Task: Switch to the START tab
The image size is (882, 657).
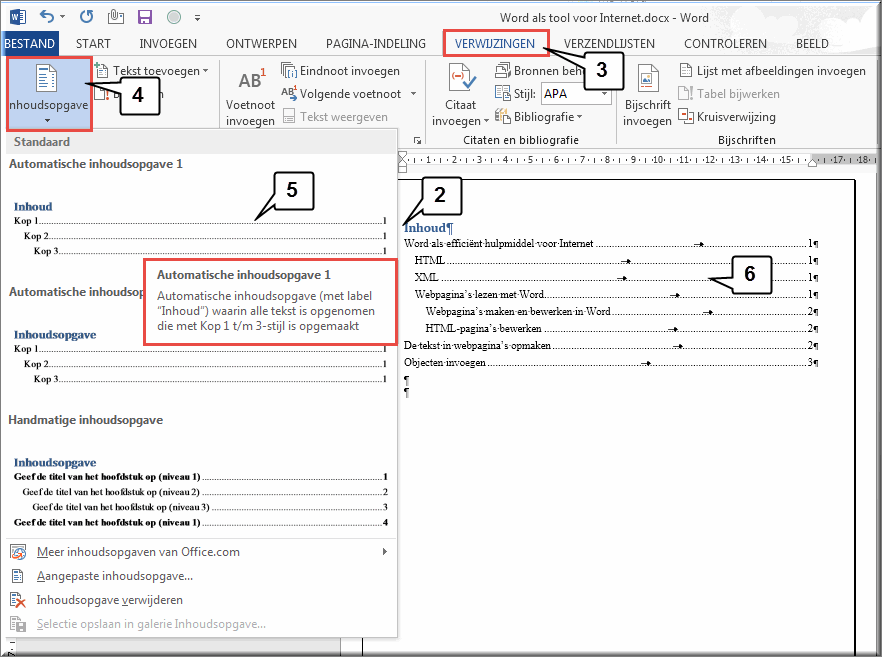Action: [93, 43]
